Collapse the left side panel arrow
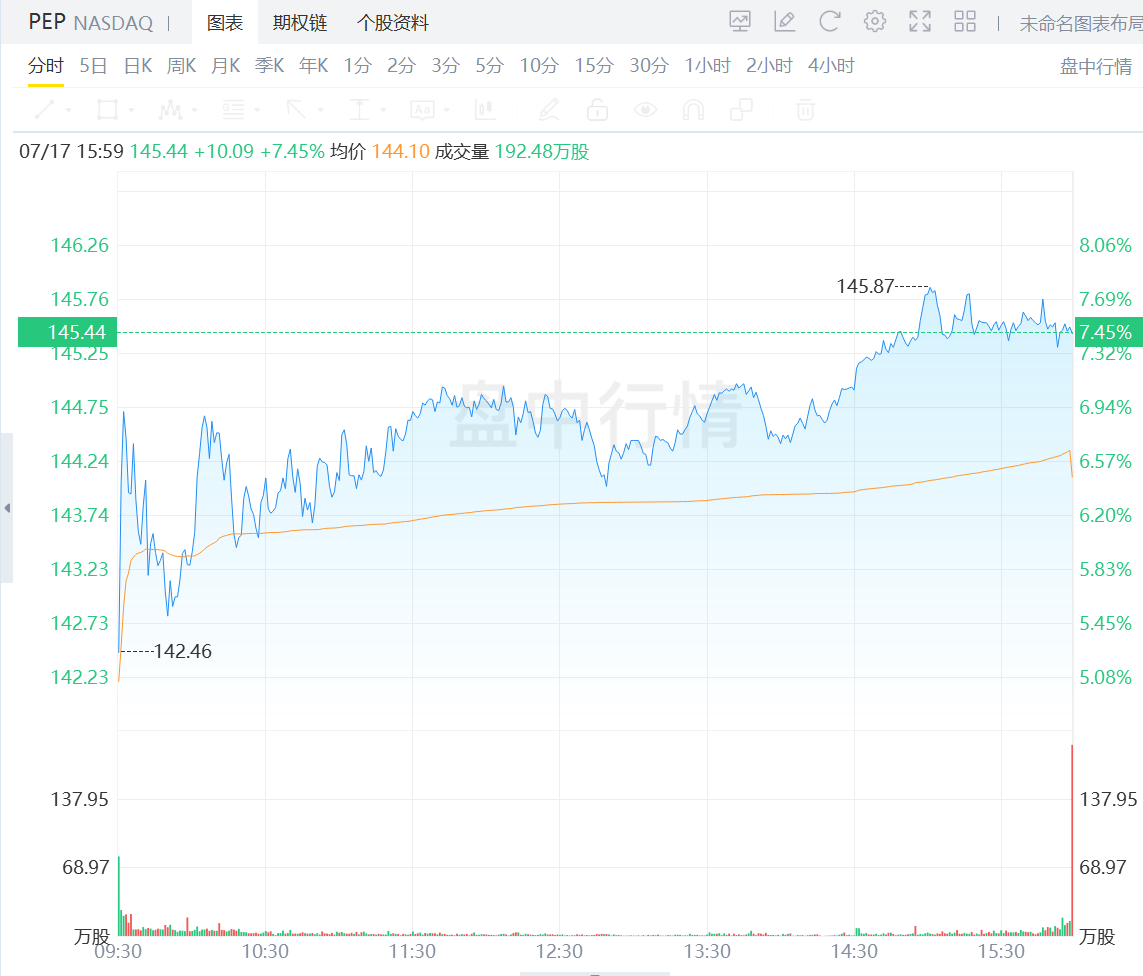The width and height of the screenshot is (1143, 976). click(x=7, y=508)
